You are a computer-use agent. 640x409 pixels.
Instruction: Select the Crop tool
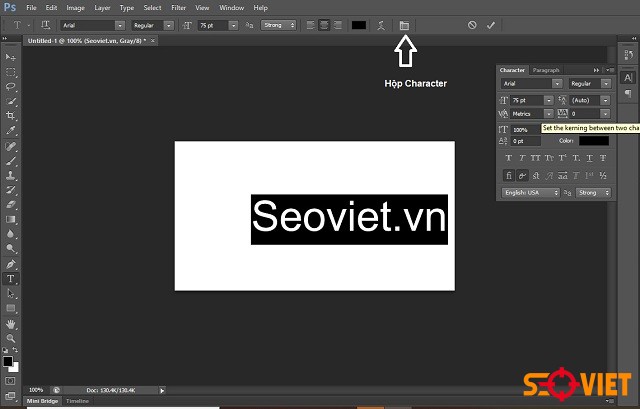pos(11,116)
